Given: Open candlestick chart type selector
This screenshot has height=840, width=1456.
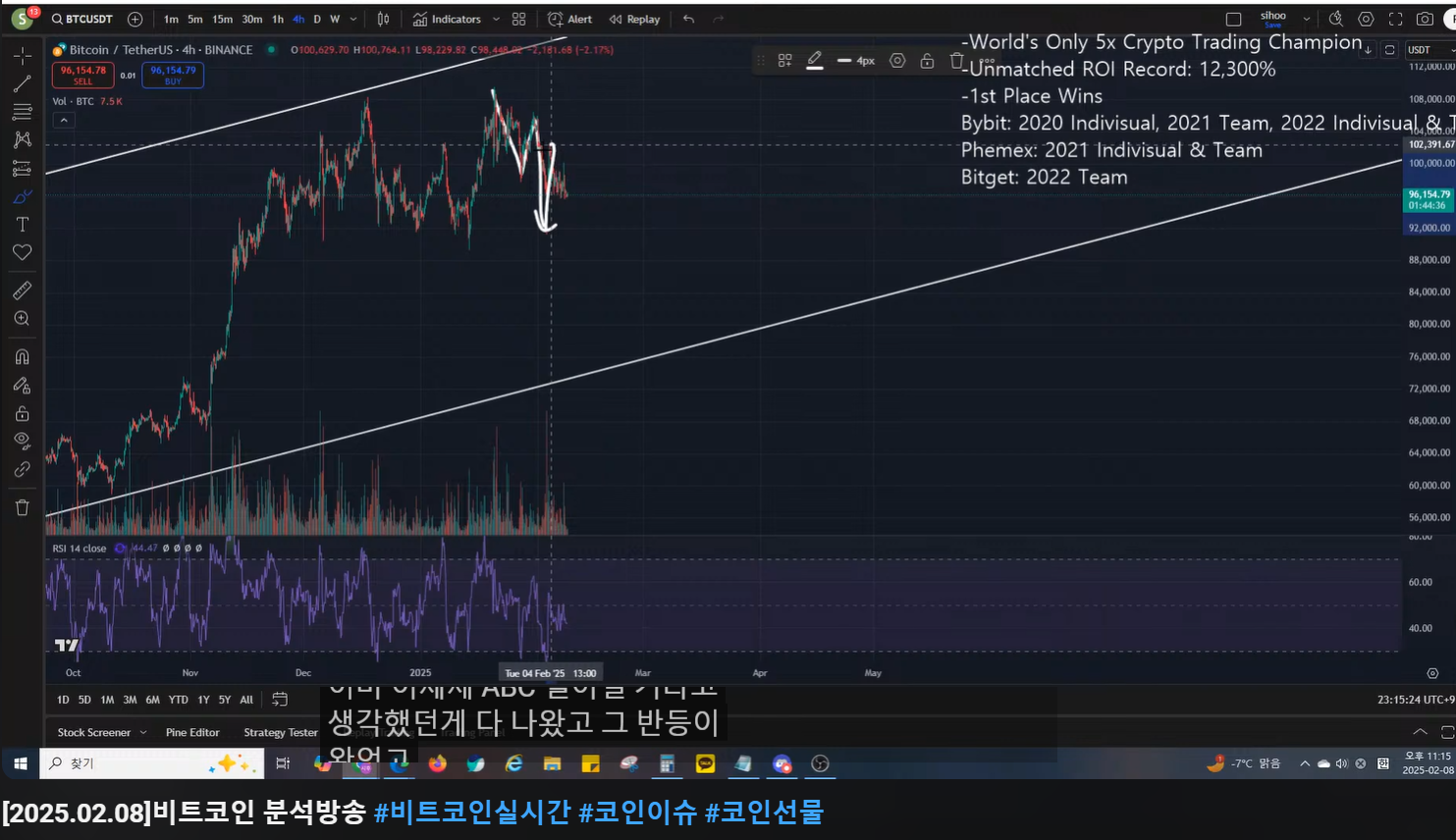Looking at the screenshot, I should click(x=384, y=19).
